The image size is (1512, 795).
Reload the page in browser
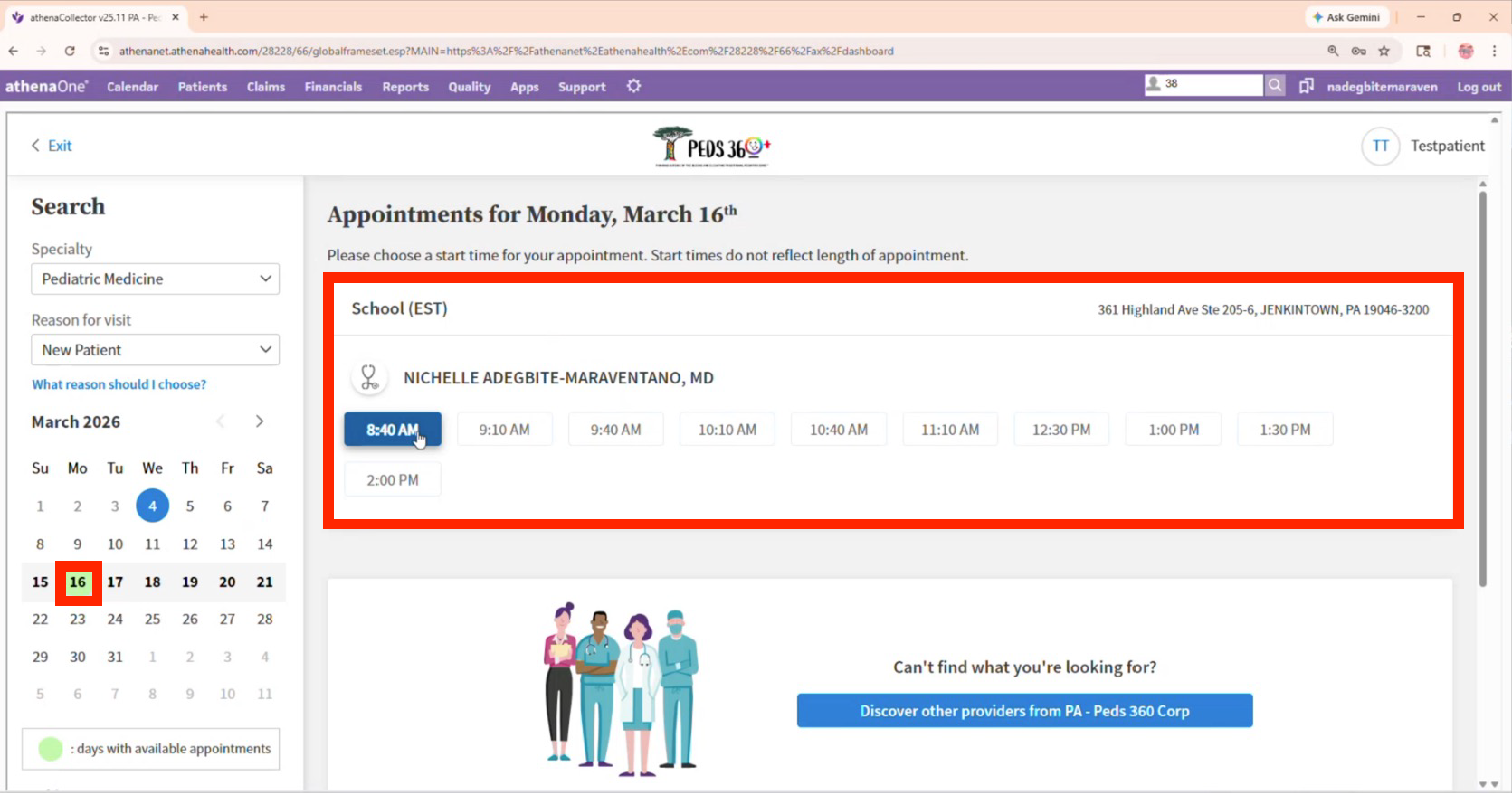70,52
